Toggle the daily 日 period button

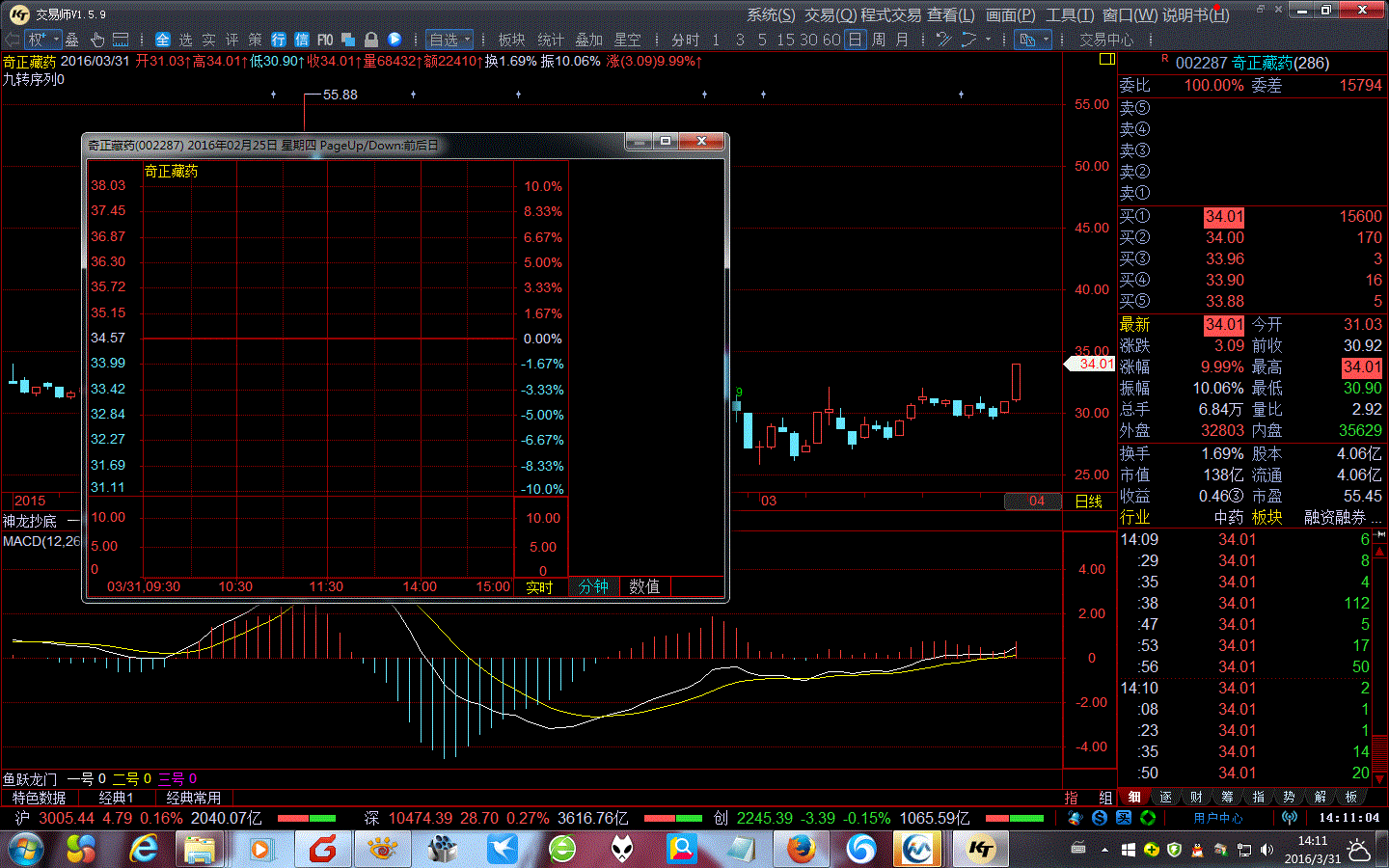[x=855, y=40]
